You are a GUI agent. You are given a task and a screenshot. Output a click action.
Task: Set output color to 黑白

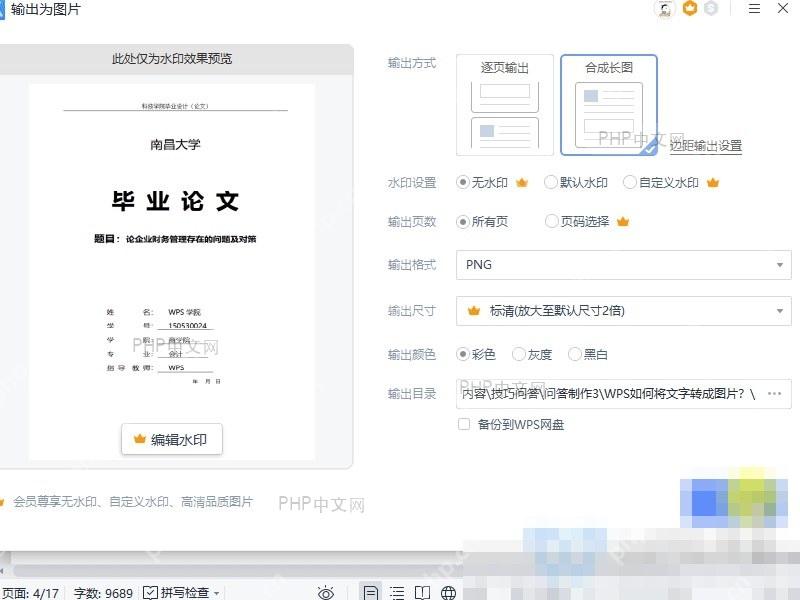coord(588,354)
